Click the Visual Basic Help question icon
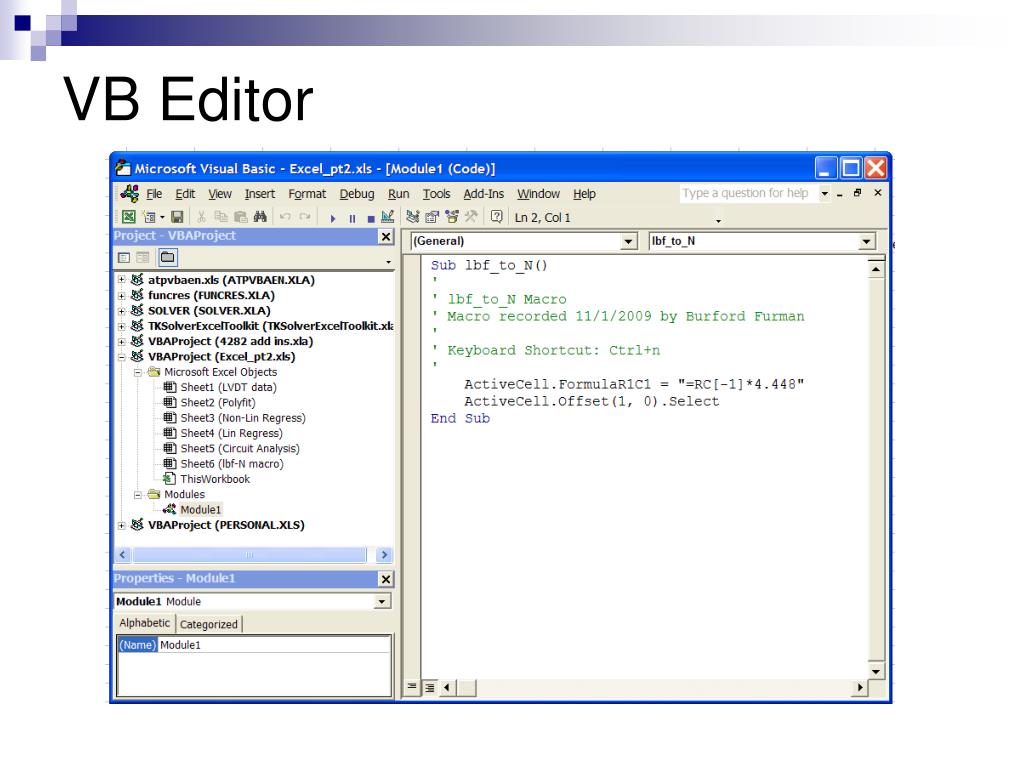This screenshot has height=768, width=1024. 496,217
